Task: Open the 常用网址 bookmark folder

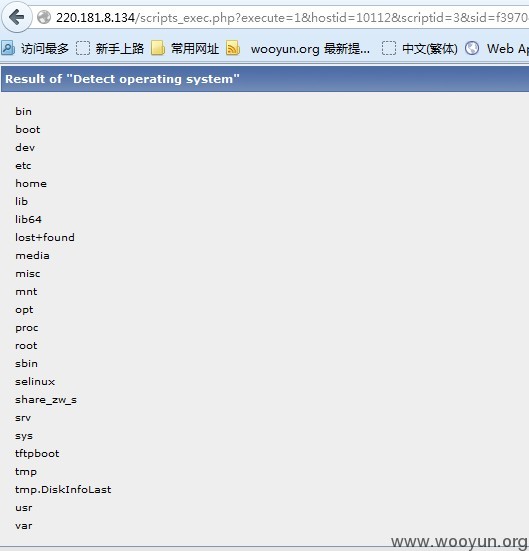Action: [185, 48]
